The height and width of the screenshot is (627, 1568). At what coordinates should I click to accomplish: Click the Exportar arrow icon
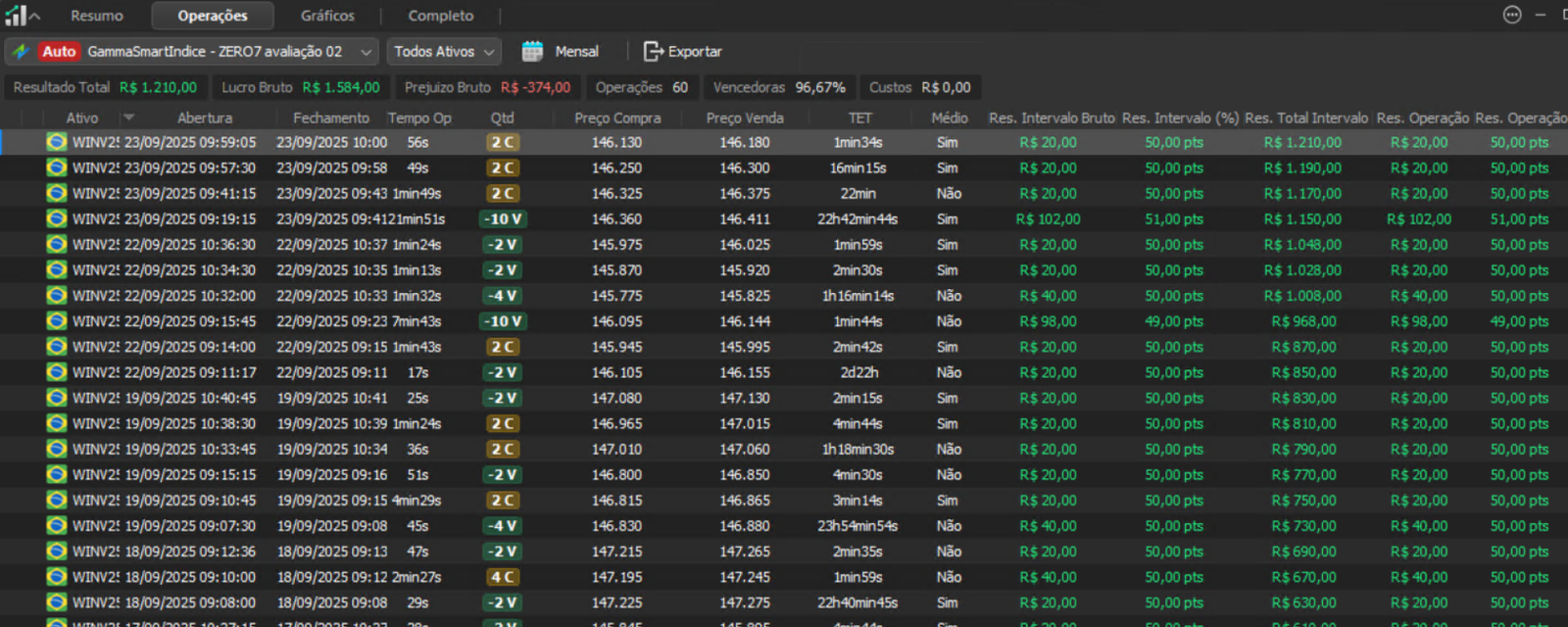click(653, 52)
